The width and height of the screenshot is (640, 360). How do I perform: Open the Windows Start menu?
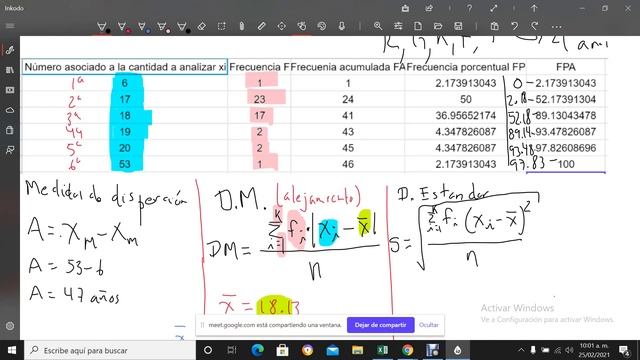pyautogui.click(x=12, y=350)
